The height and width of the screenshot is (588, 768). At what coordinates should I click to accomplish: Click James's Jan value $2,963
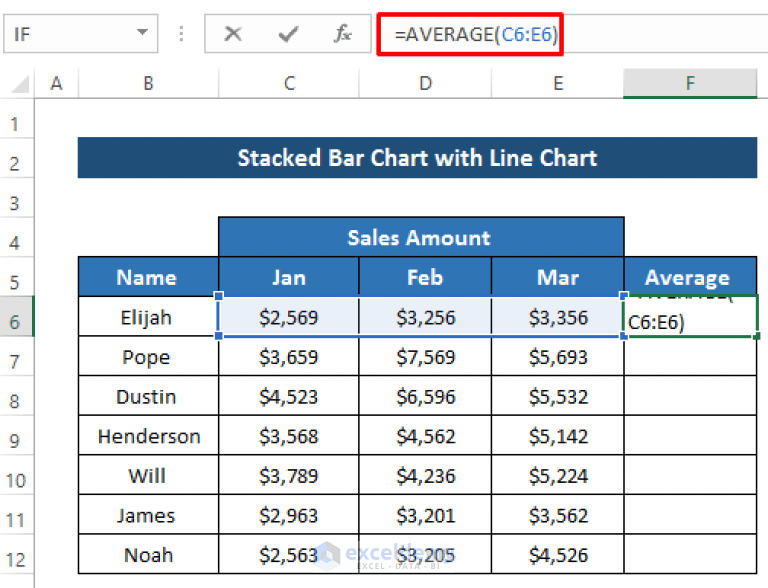pos(289,515)
